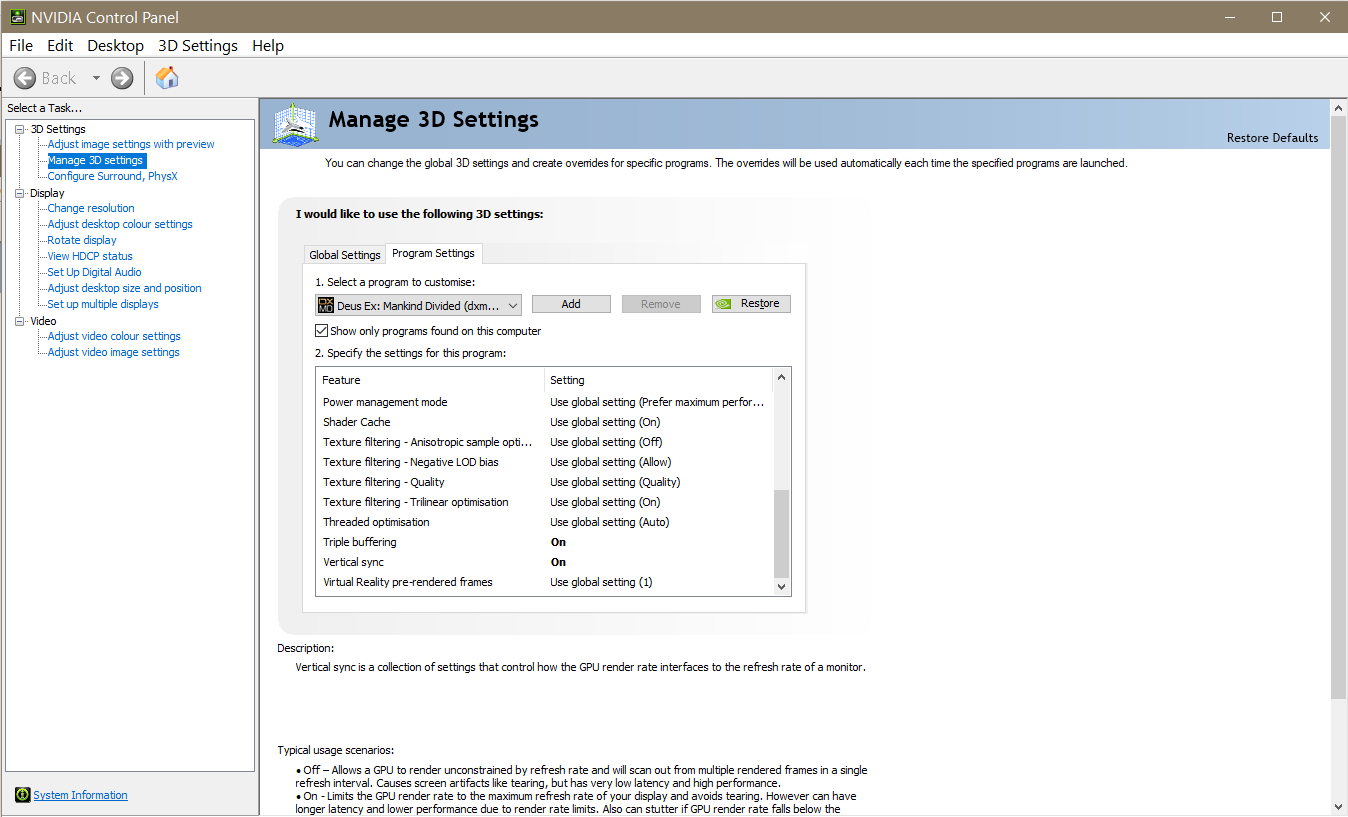Open 'View HDCP status' task
The image size is (1348, 817).
pyautogui.click(x=90, y=256)
